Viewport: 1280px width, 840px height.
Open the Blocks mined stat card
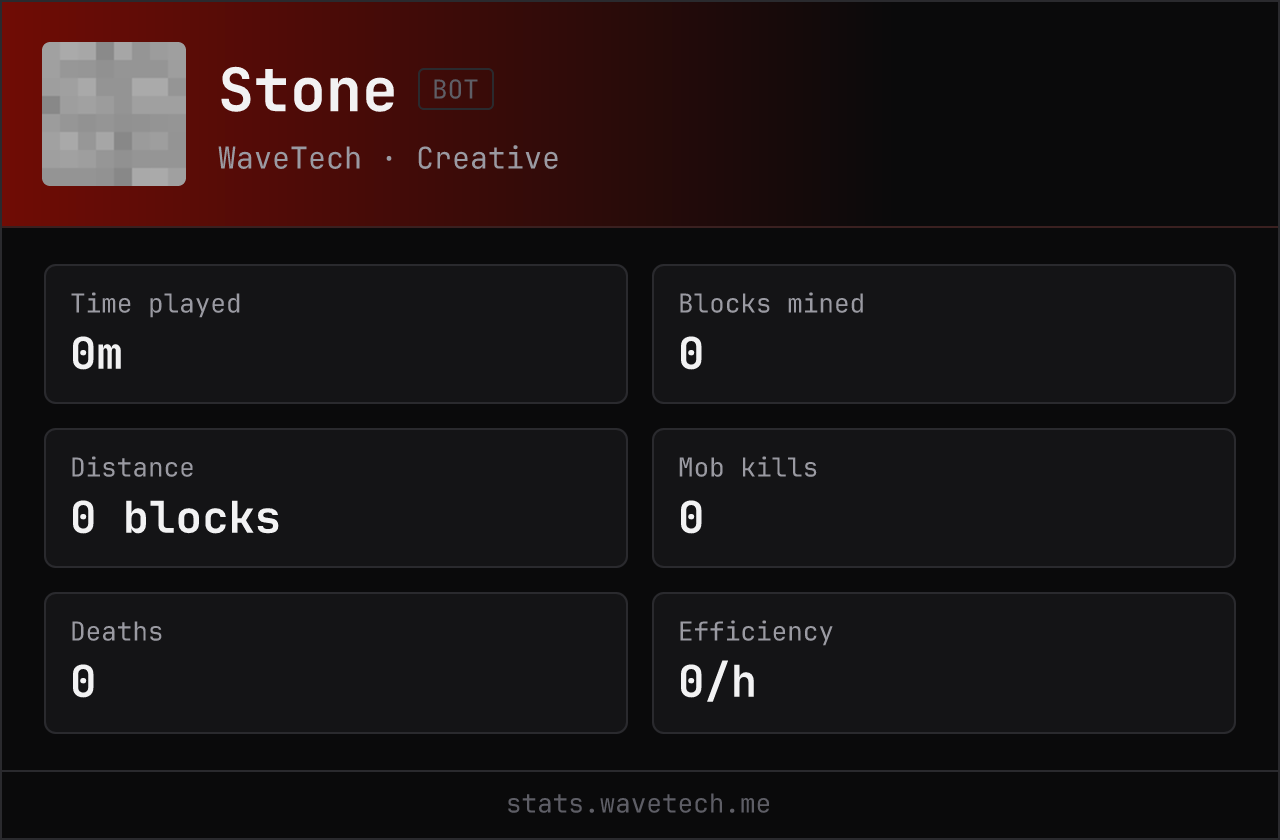tap(944, 334)
